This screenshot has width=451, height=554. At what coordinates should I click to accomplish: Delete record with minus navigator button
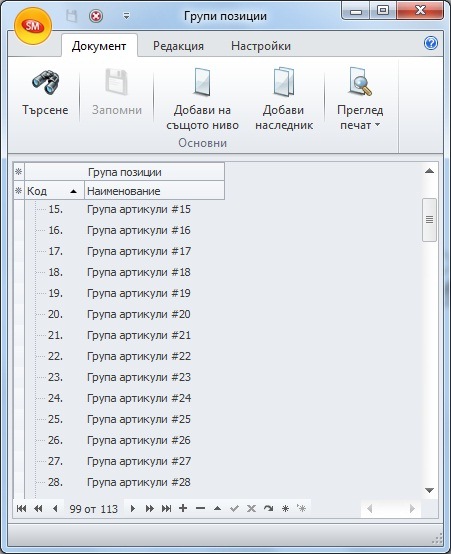click(x=200, y=508)
